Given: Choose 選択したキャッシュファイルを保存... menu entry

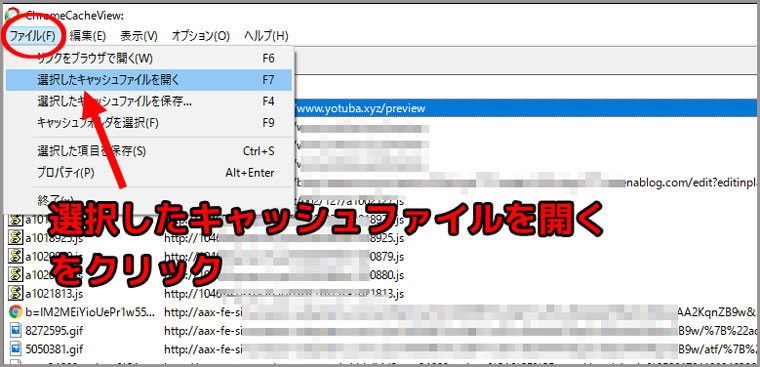Looking at the screenshot, I should point(149,101).
